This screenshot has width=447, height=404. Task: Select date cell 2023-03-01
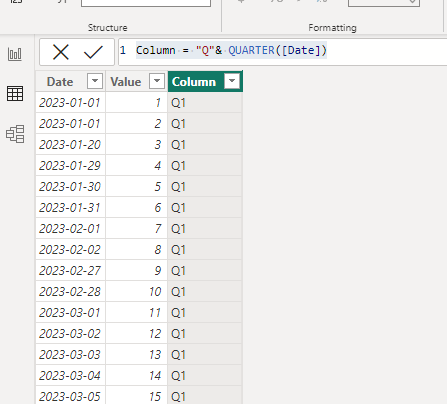click(70, 313)
